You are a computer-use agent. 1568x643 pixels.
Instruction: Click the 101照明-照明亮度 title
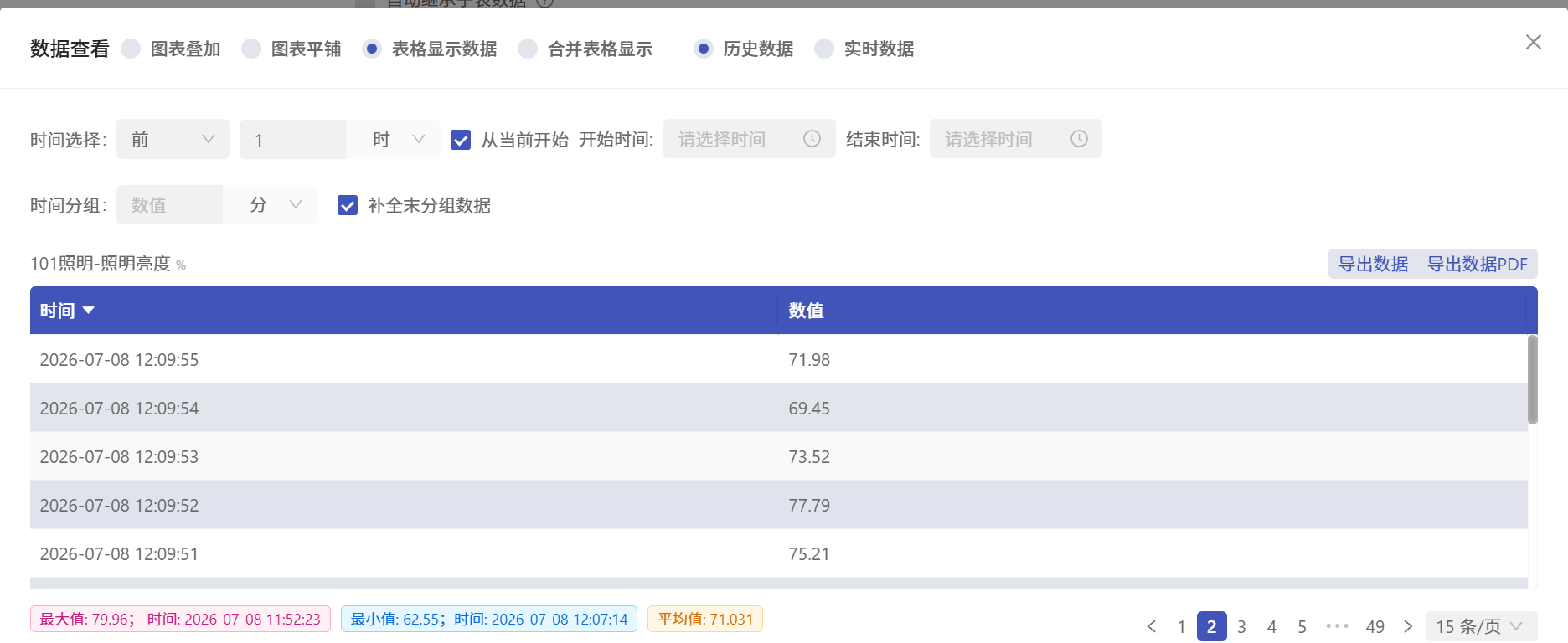(x=101, y=264)
